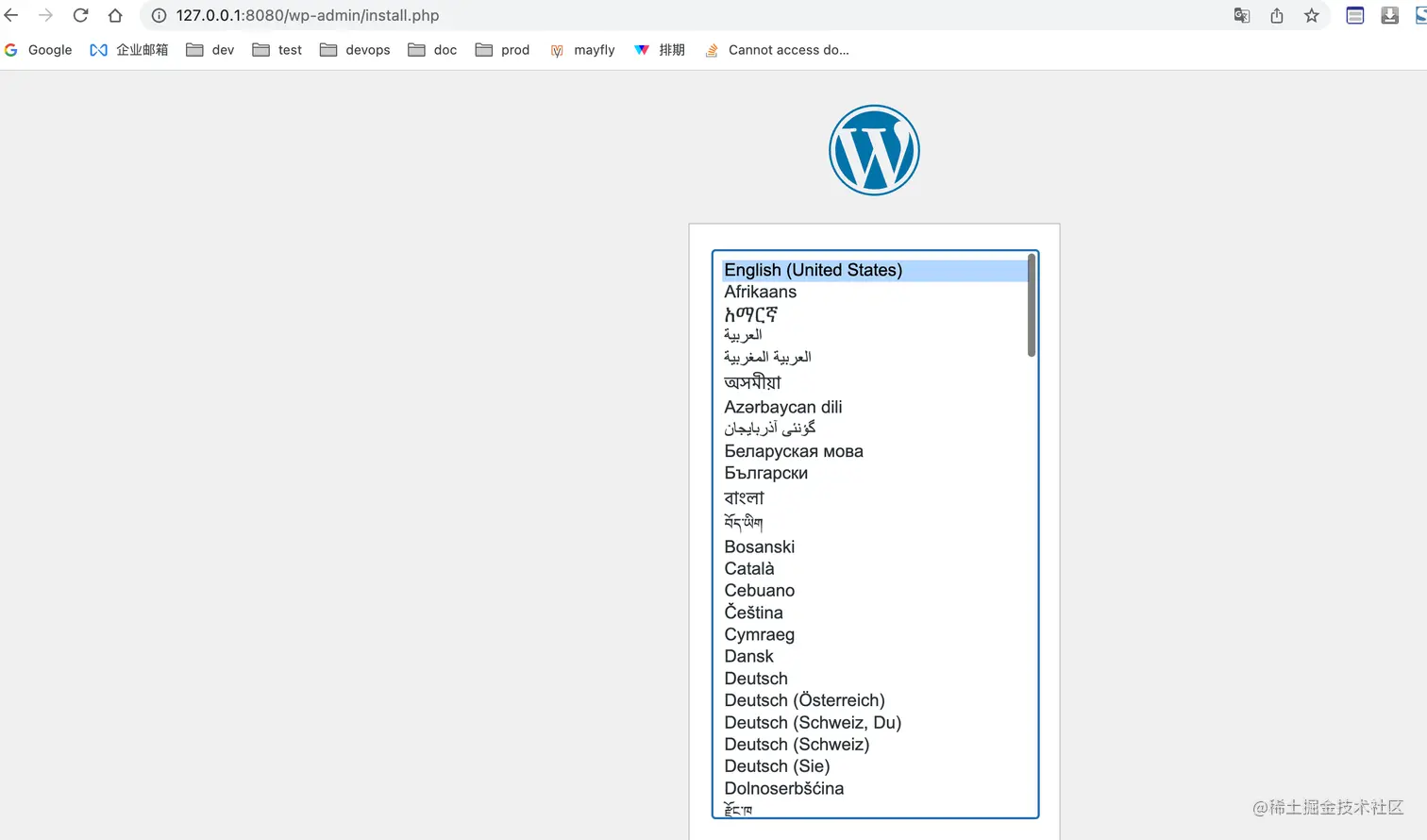Select the བོད་ཡིག language option
This screenshot has width=1427, height=840.
coord(874,522)
